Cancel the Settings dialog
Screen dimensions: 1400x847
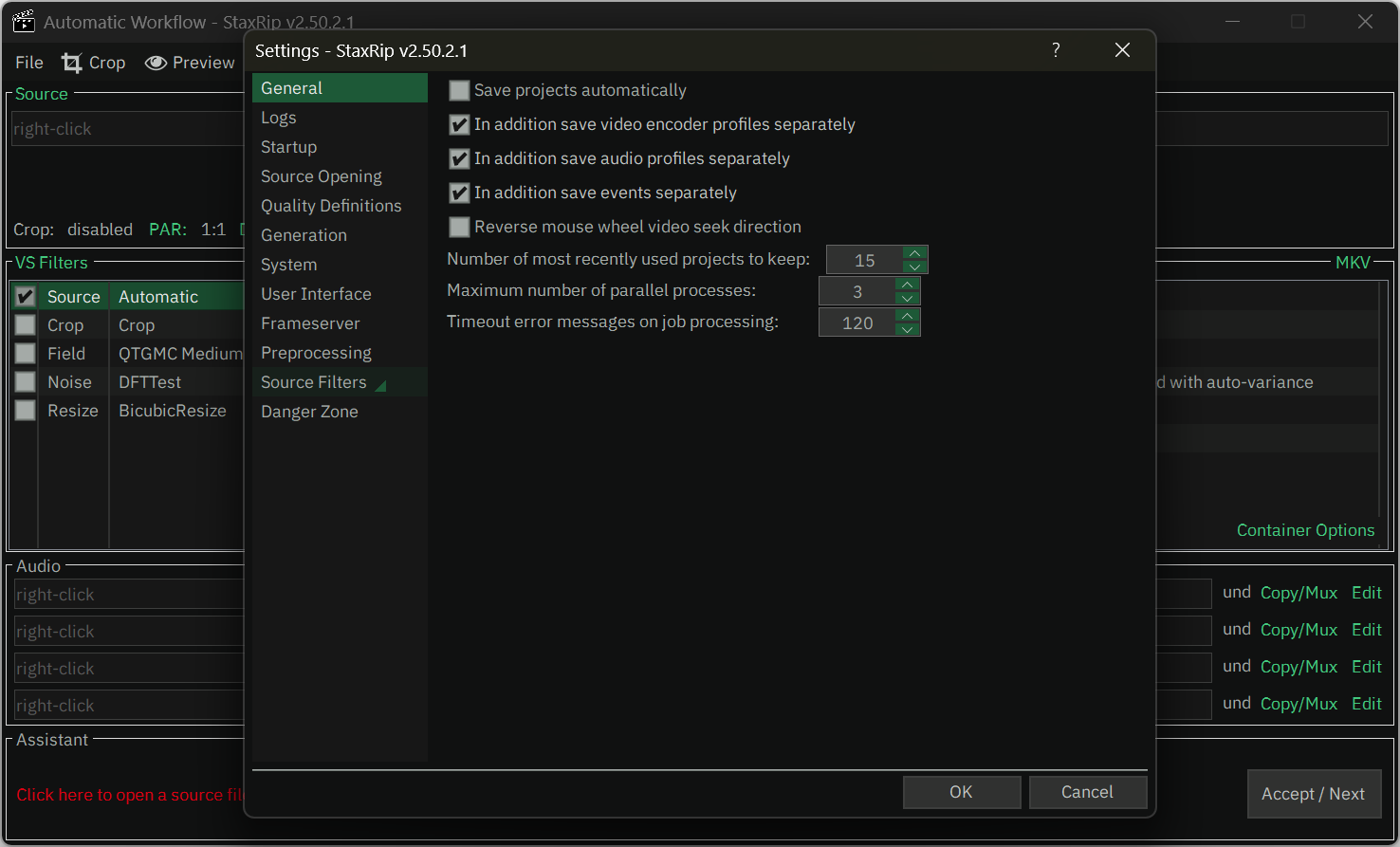coord(1088,792)
